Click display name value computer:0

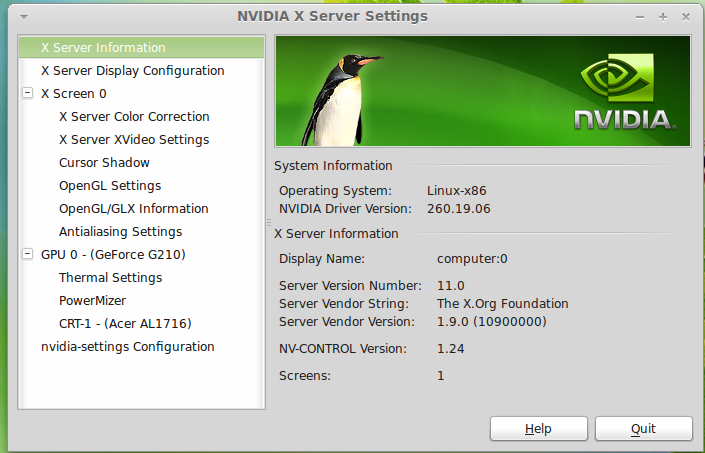pos(472,259)
